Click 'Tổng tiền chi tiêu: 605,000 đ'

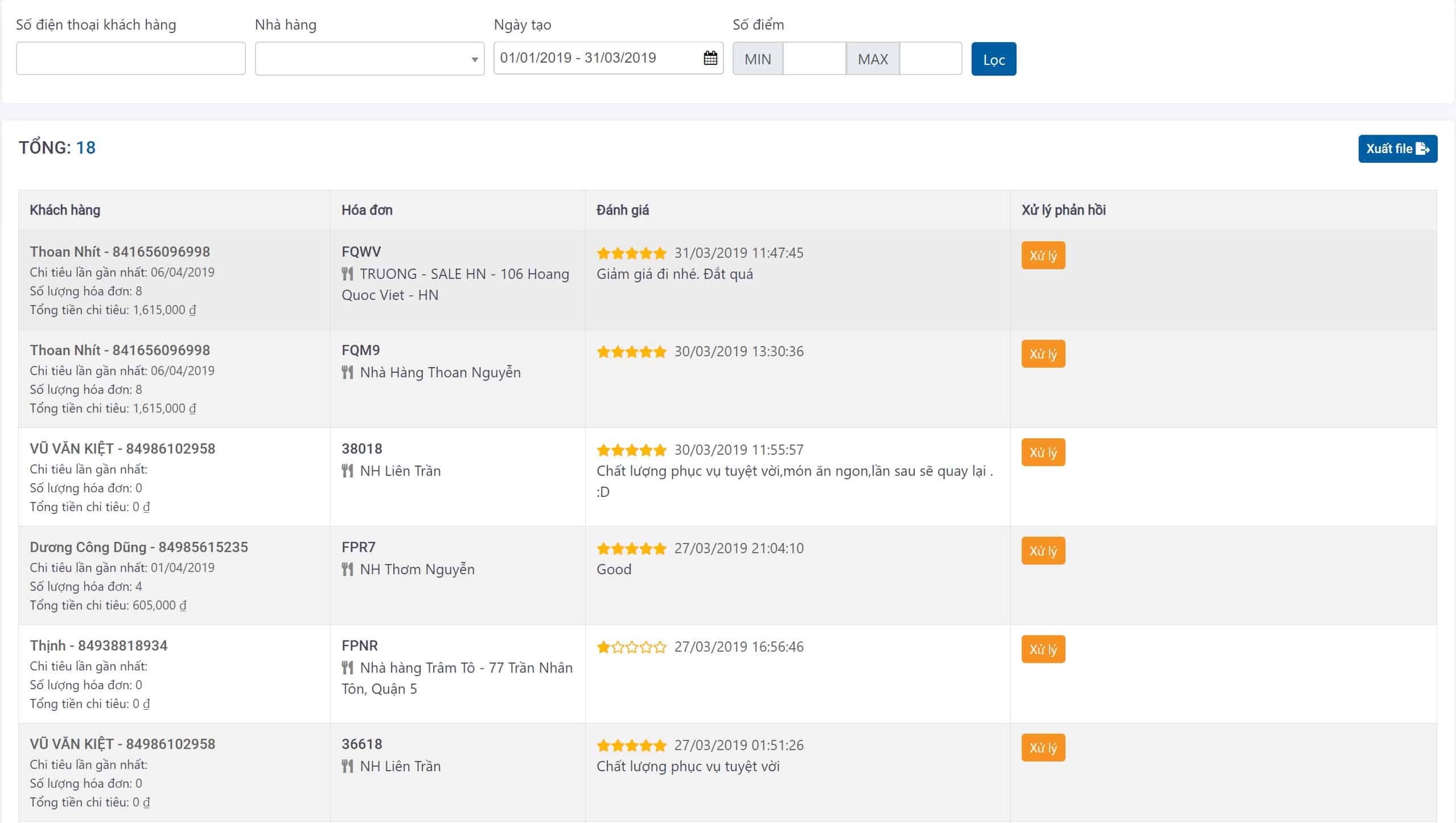108,606
